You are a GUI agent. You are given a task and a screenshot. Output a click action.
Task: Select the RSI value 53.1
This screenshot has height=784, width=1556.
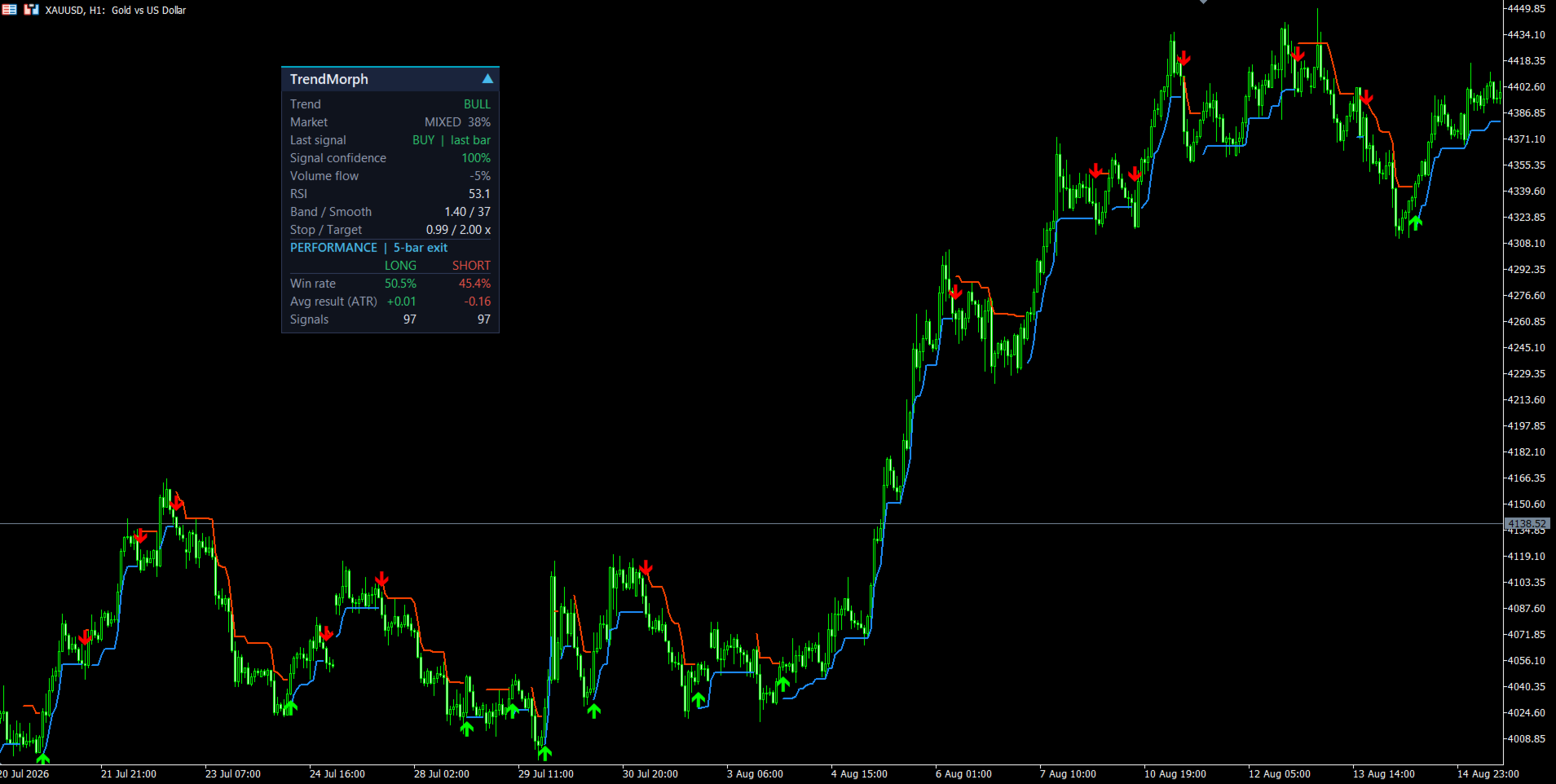(x=479, y=194)
